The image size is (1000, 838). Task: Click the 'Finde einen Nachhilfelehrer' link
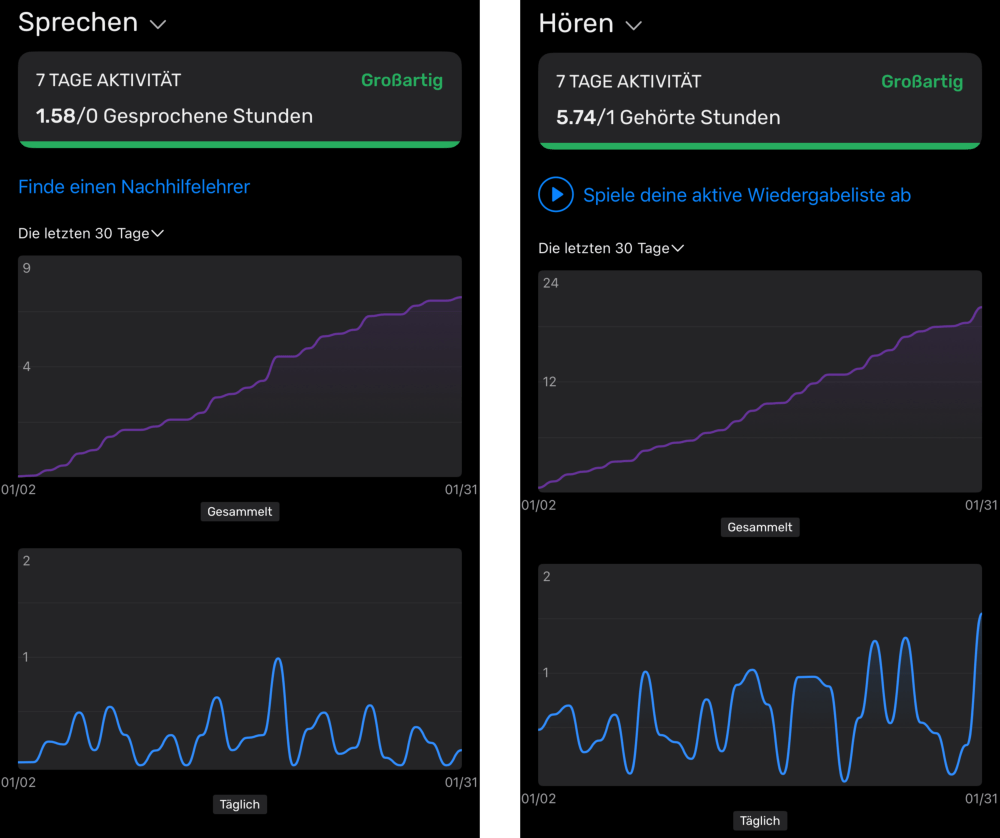point(134,187)
